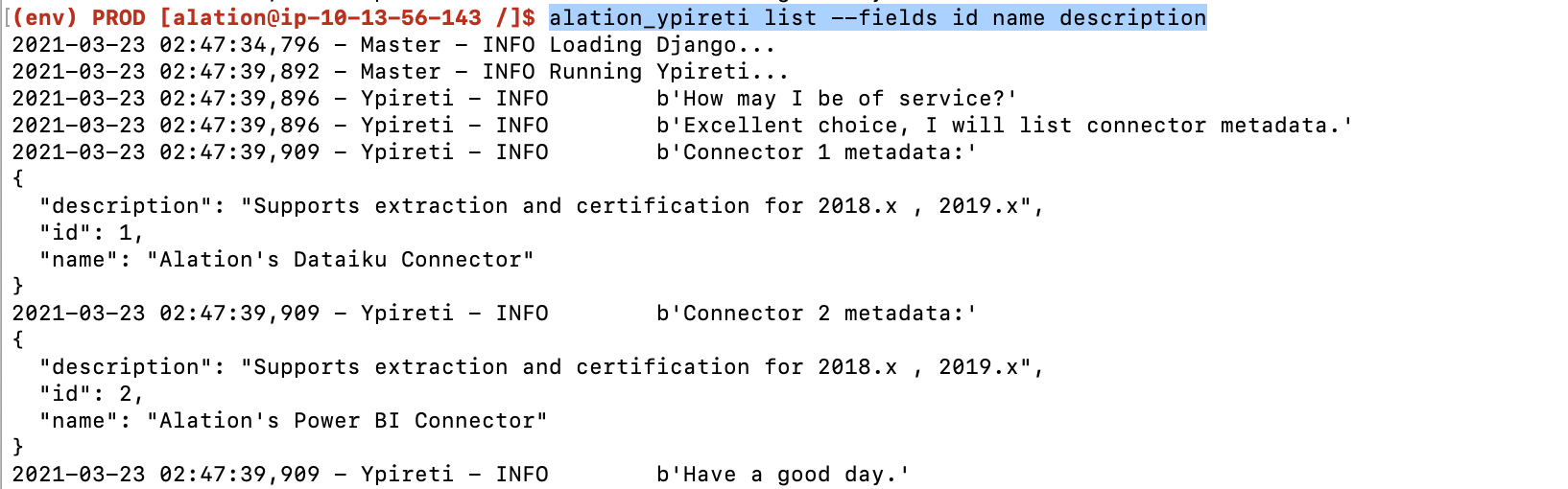Click the "Alation's Power BI Connector" name value
1568x489 pixels.
pos(347,421)
